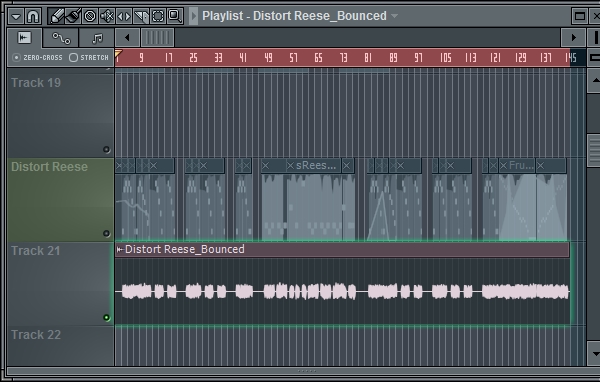This screenshot has height=382, width=600.
Task: Click the vertical scroll up arrow
Action: point(595,80)
